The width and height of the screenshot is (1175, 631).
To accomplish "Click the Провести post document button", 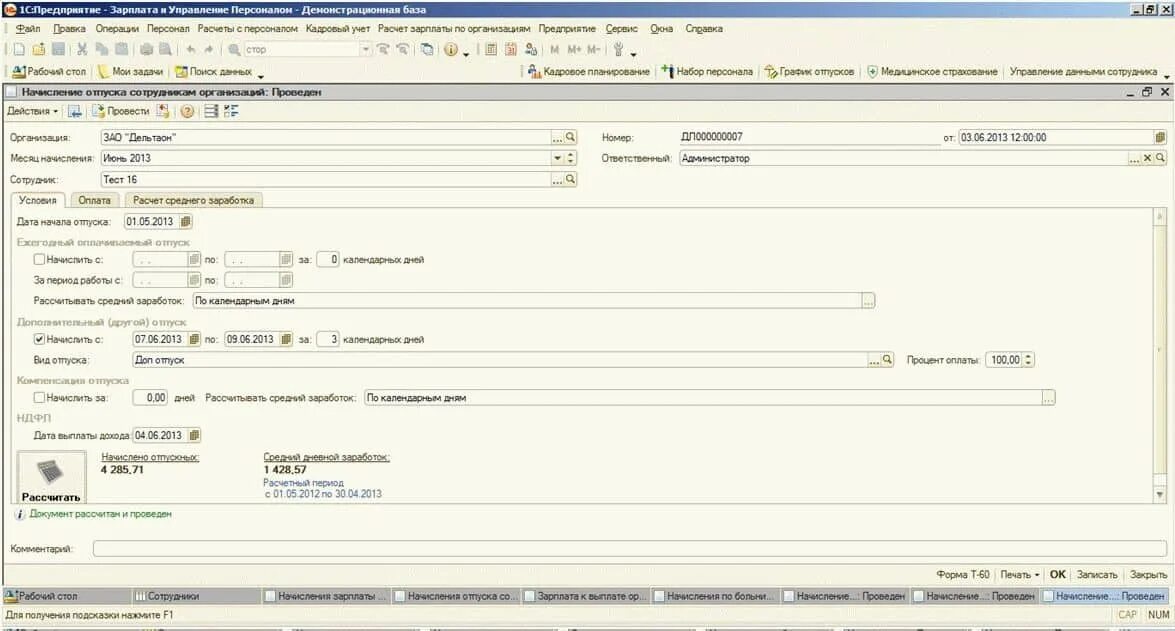I will tap(121, 111).
